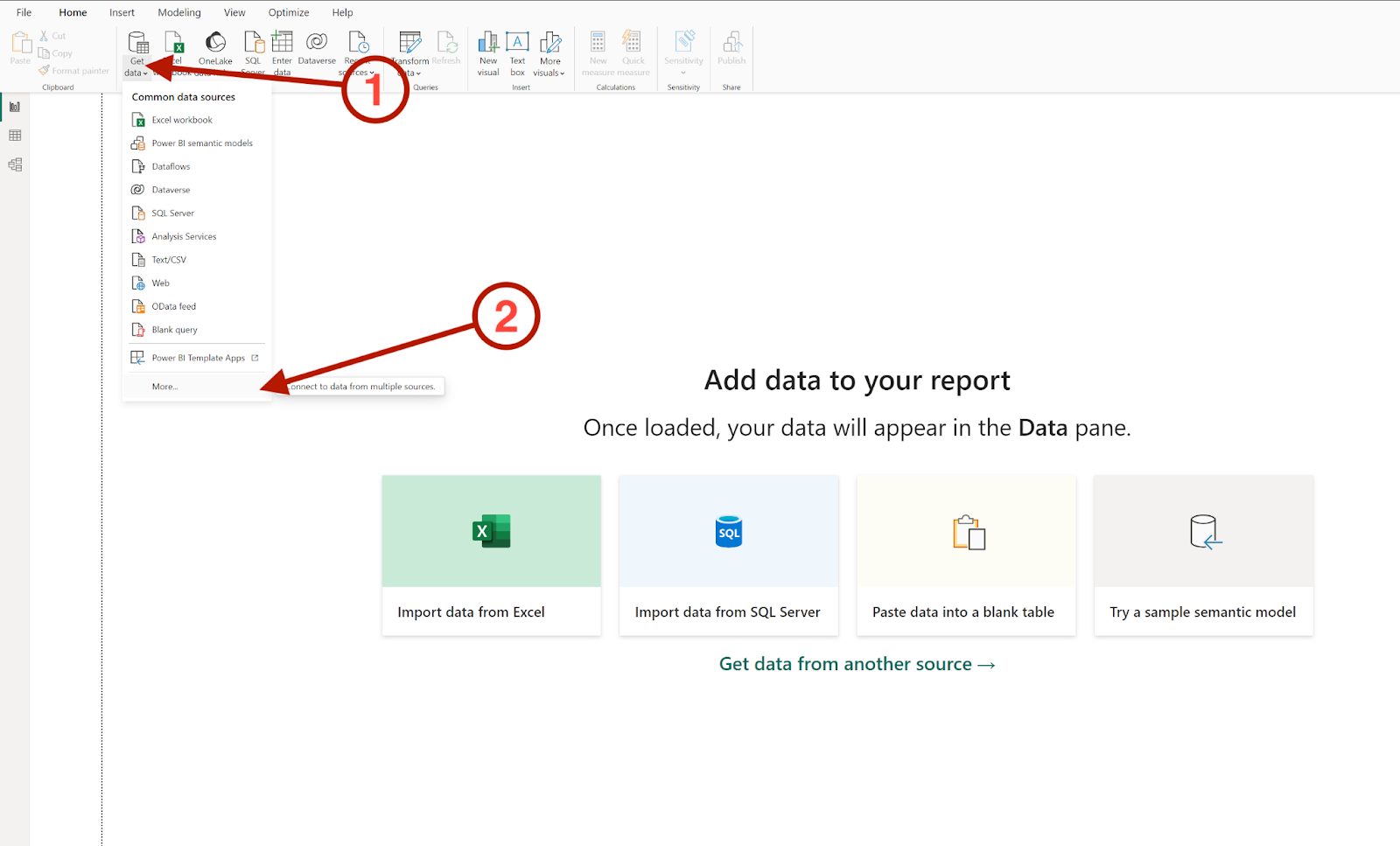The image size is (1400, 846).
Task: Choose Blank query from the list
Action: tap(196, 330)
